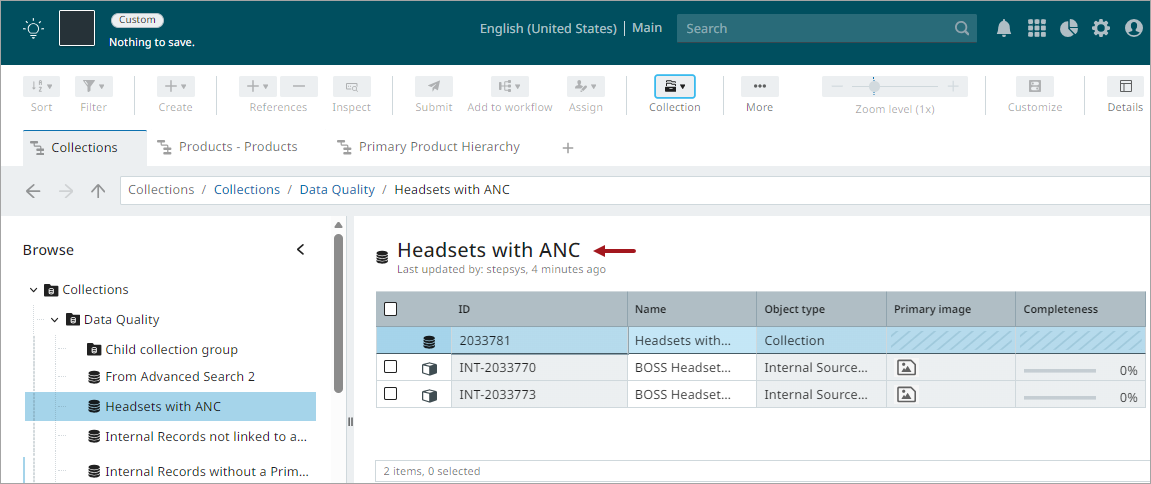The image size is (1151, 484).
Task: Collapse the Browse panel chevron
Action: 300,250
